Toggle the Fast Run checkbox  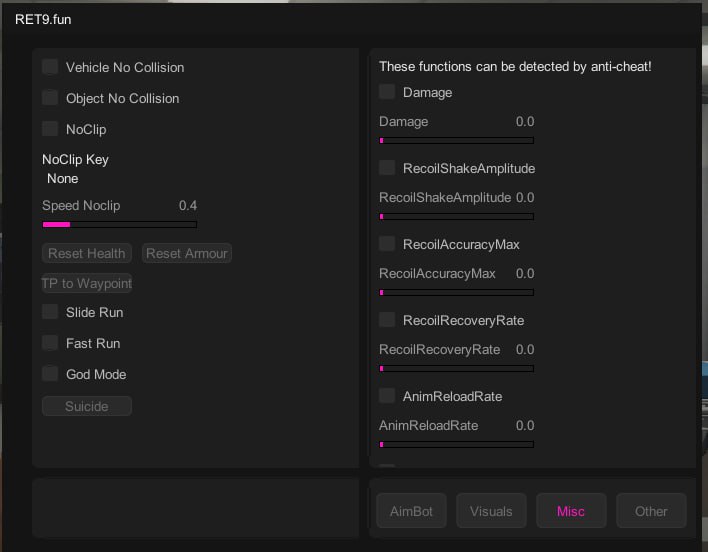50,343
